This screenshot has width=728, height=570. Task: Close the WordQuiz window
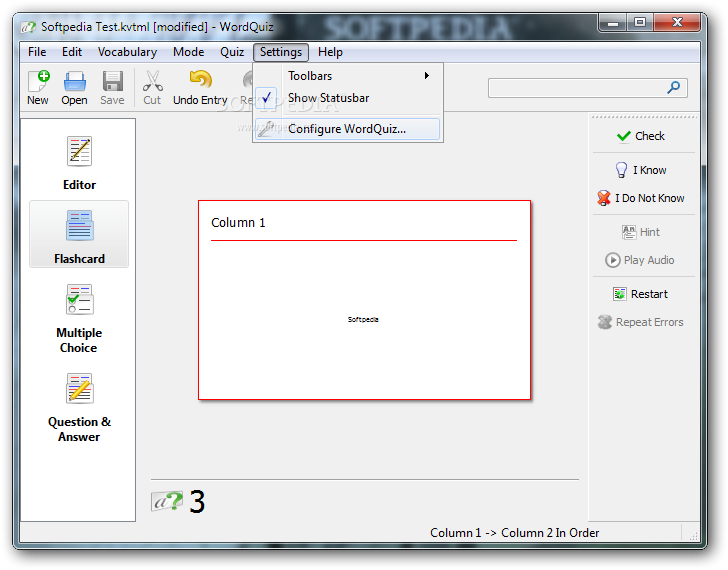click(677, 22)
